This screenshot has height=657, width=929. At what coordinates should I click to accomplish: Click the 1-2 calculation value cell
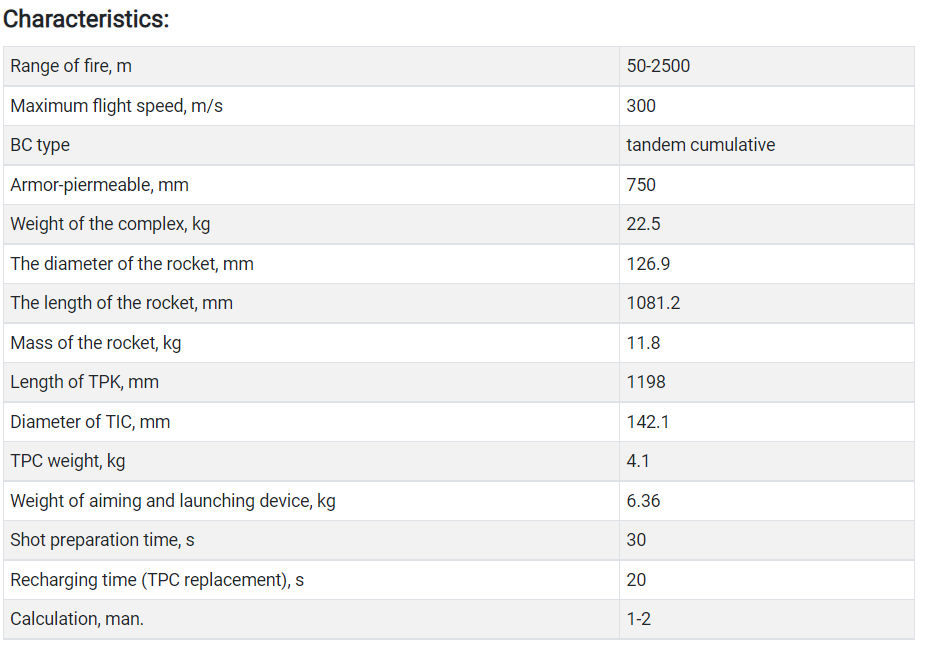click(x=767, y=619)
